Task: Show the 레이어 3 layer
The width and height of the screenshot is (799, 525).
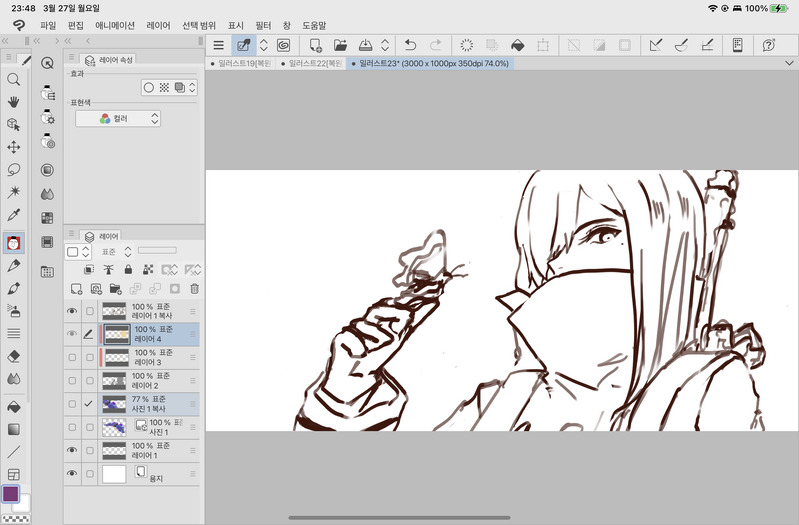Action: point(72,357)
